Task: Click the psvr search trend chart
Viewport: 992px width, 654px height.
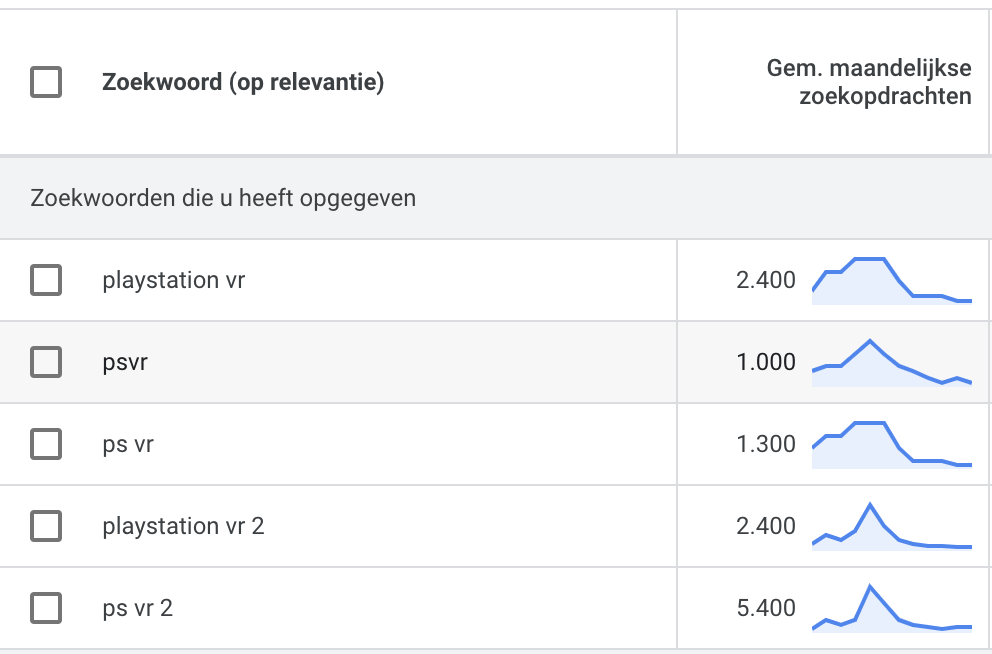Action: tap(892, 363)
